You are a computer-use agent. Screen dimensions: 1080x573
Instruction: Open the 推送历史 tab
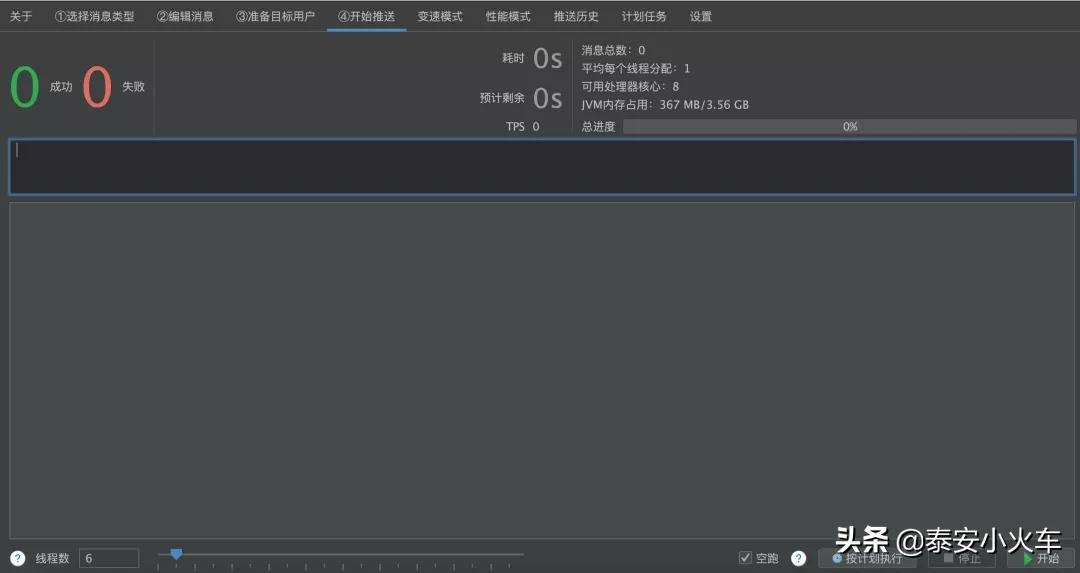tap(576, 16)
